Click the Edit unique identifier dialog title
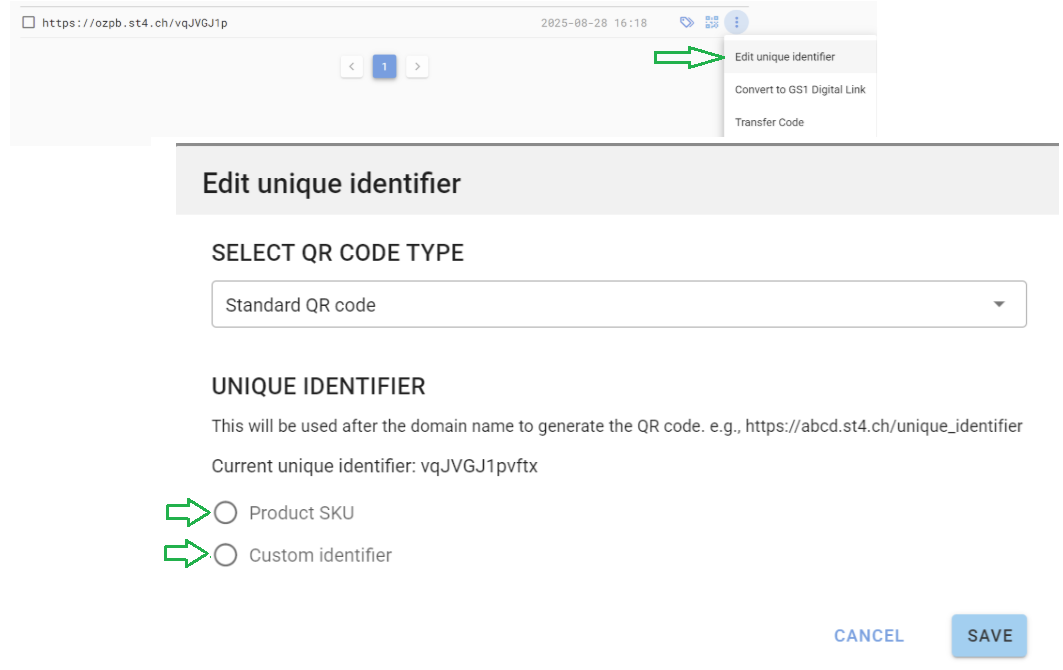The image size is (1063, 670). (x=331, y=184)
